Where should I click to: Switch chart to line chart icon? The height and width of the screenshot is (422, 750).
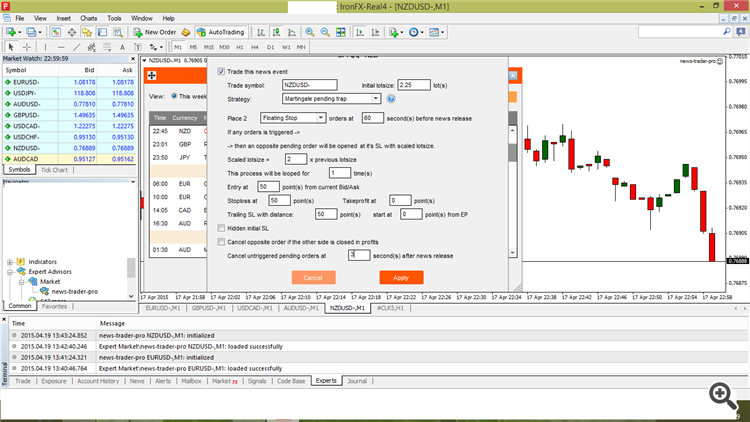pyautogui.click(x=291, y=32)
